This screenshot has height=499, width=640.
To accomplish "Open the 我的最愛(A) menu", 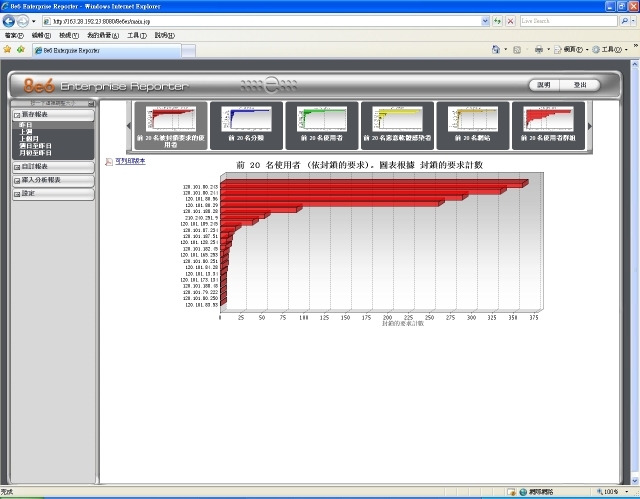I will pyautogui.click(x=103, y=35).
